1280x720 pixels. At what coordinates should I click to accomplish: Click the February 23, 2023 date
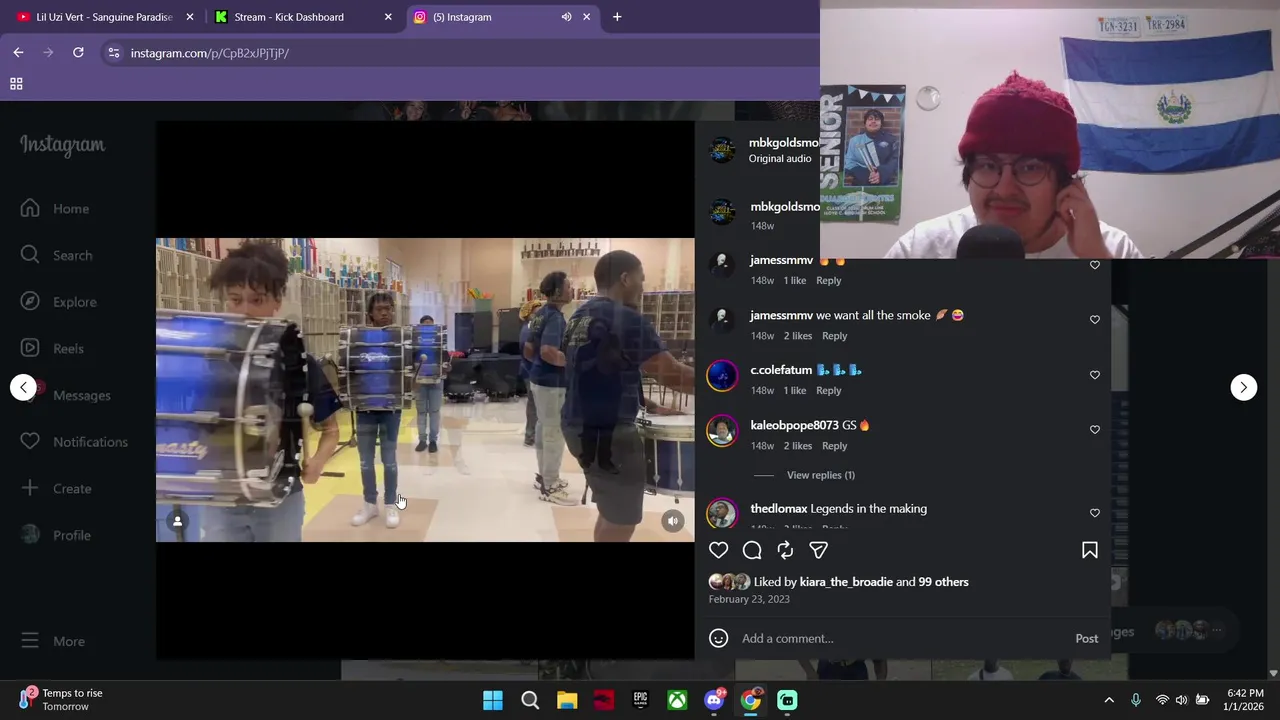click(749, 599)
